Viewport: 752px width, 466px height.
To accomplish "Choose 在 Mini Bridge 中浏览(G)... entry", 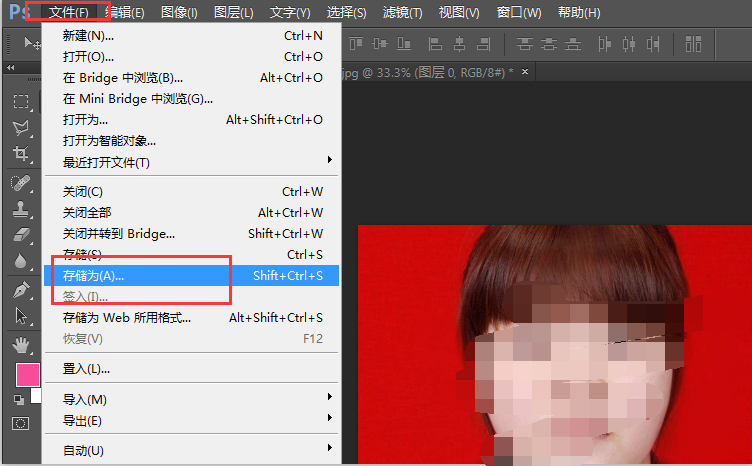I will pyautogui.click(x=191, y=99).
